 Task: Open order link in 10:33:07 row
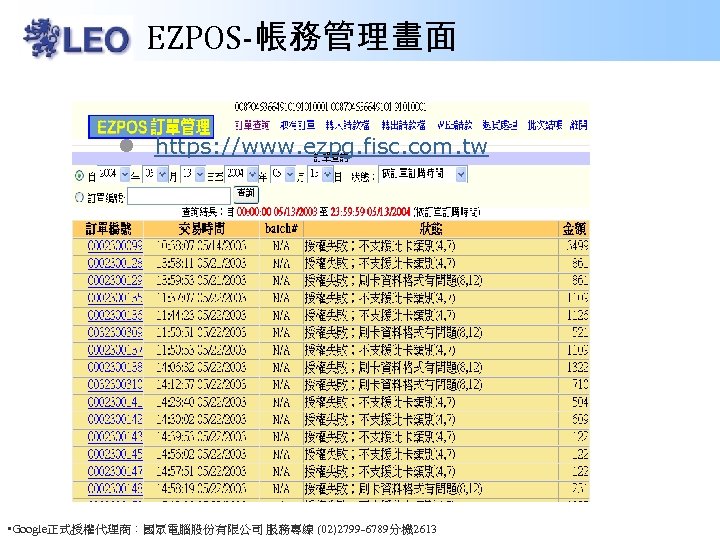115,246
